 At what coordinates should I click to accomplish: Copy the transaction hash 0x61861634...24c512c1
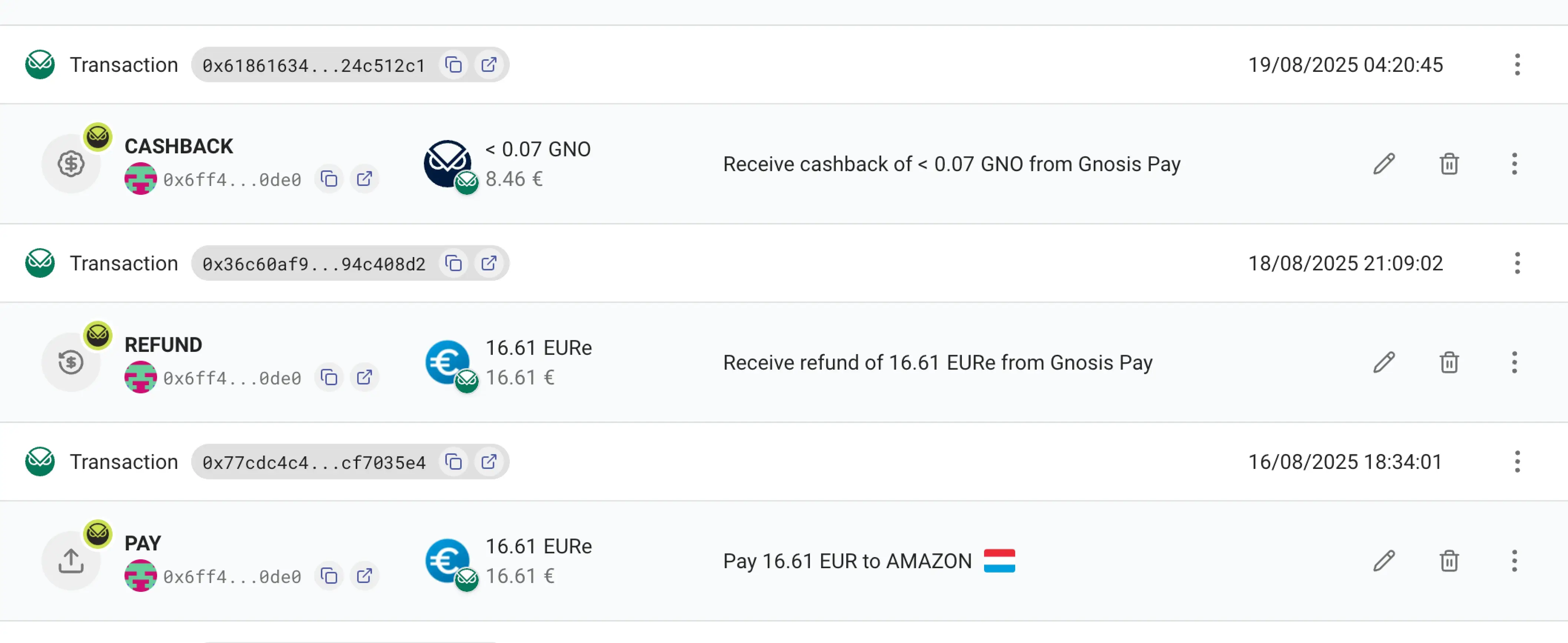pyautogui.click(x=454, y=64)
